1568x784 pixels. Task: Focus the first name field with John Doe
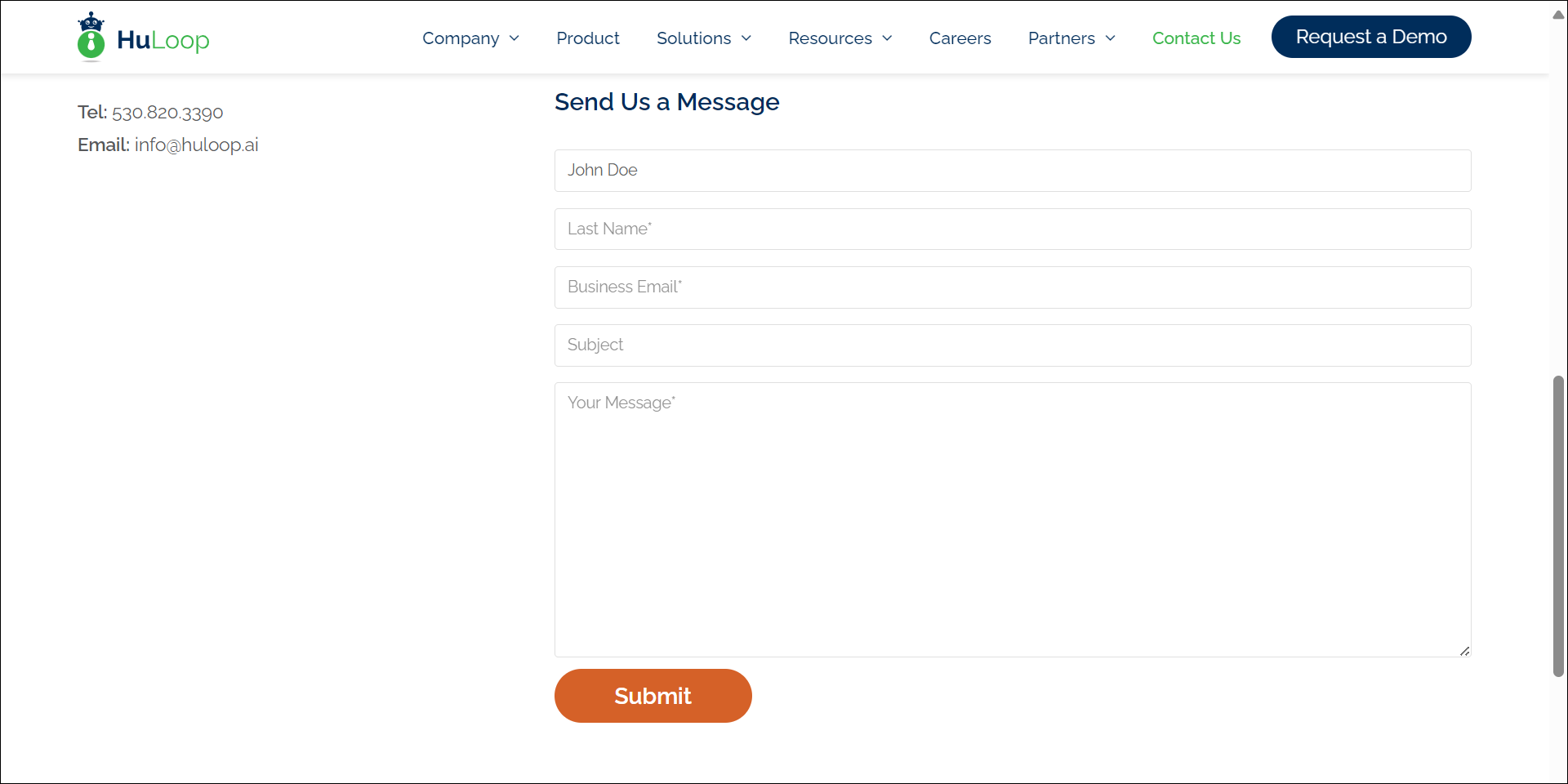[x=1012, y=171]
